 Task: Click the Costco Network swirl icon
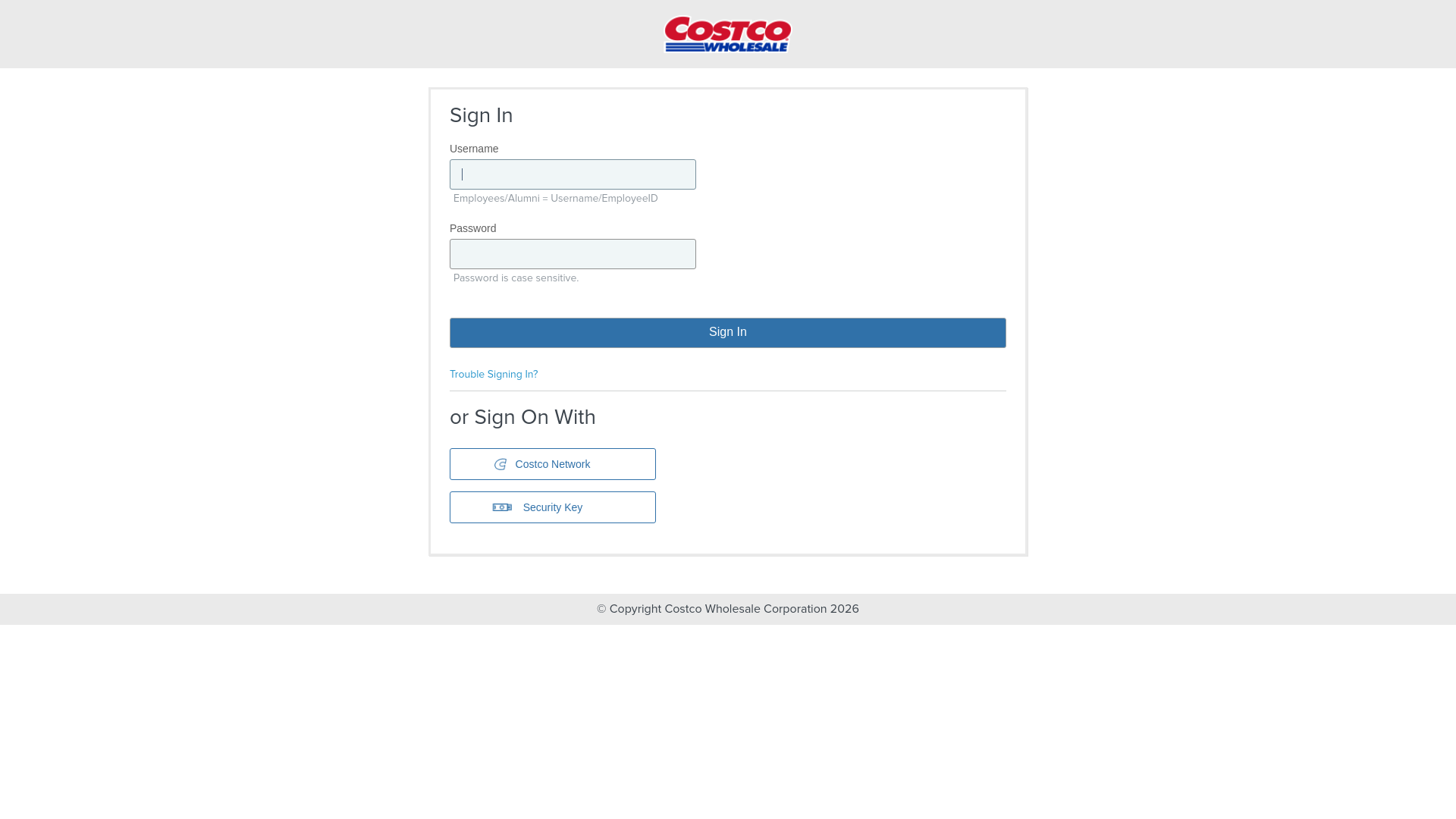pos(500,464)
